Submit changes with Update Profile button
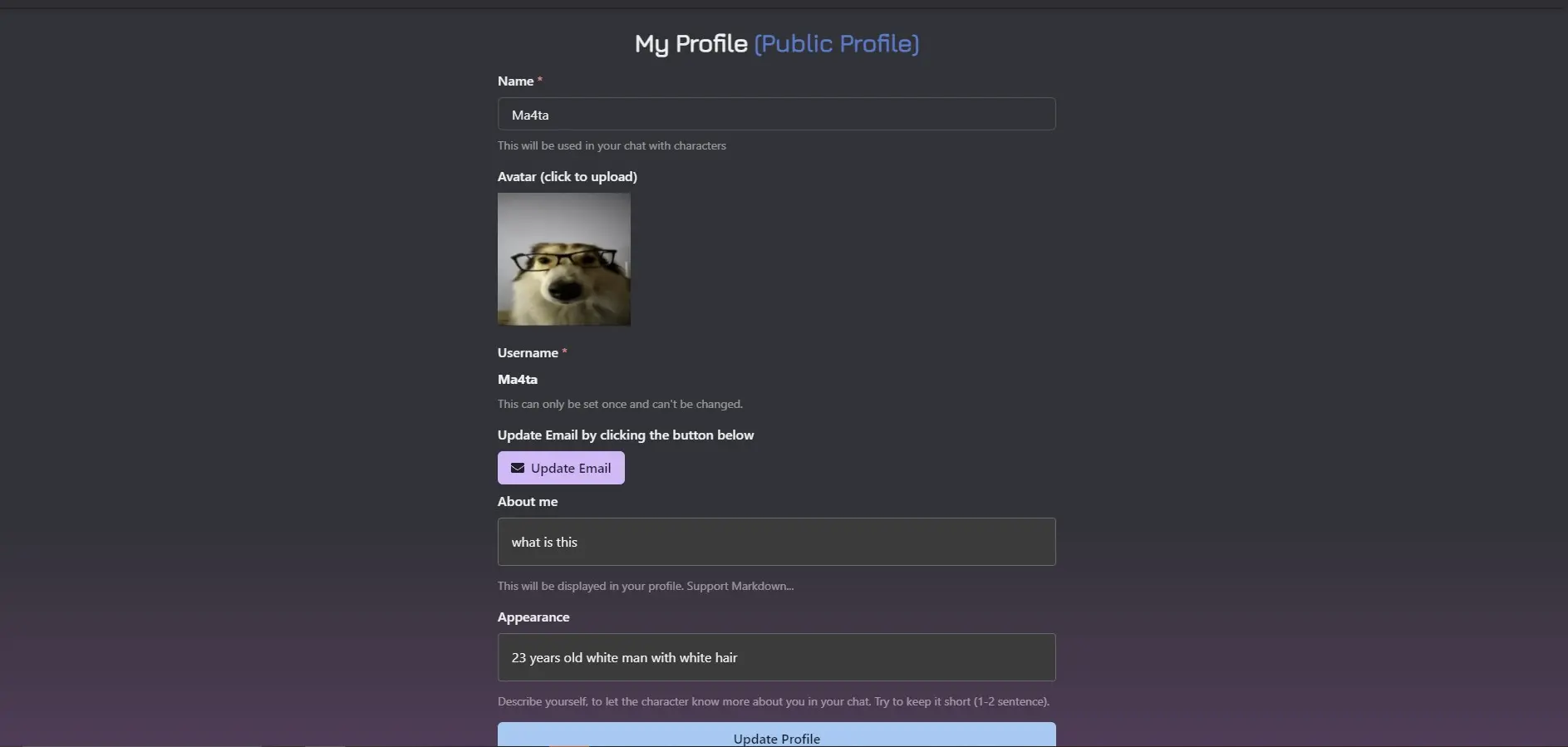The width and height of the screenshot is (1568, 747). tap(776, 735)
